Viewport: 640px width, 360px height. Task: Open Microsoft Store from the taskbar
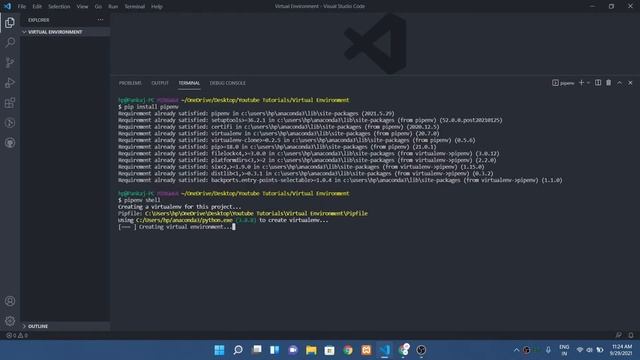pyautogui.click(x=329, y=350)
